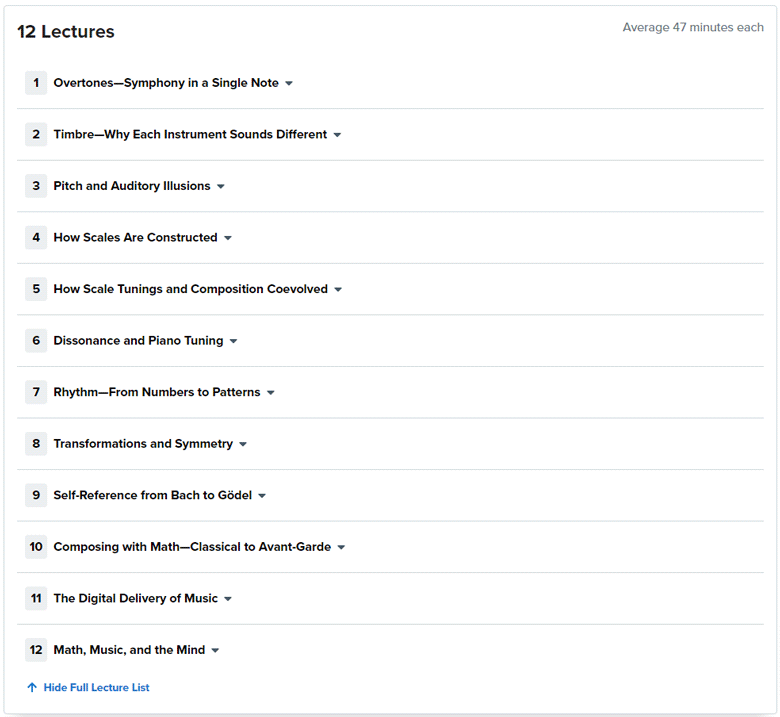
Task: Expand How Scale Tunings and Composition arrow
Action: coord(338,290)
